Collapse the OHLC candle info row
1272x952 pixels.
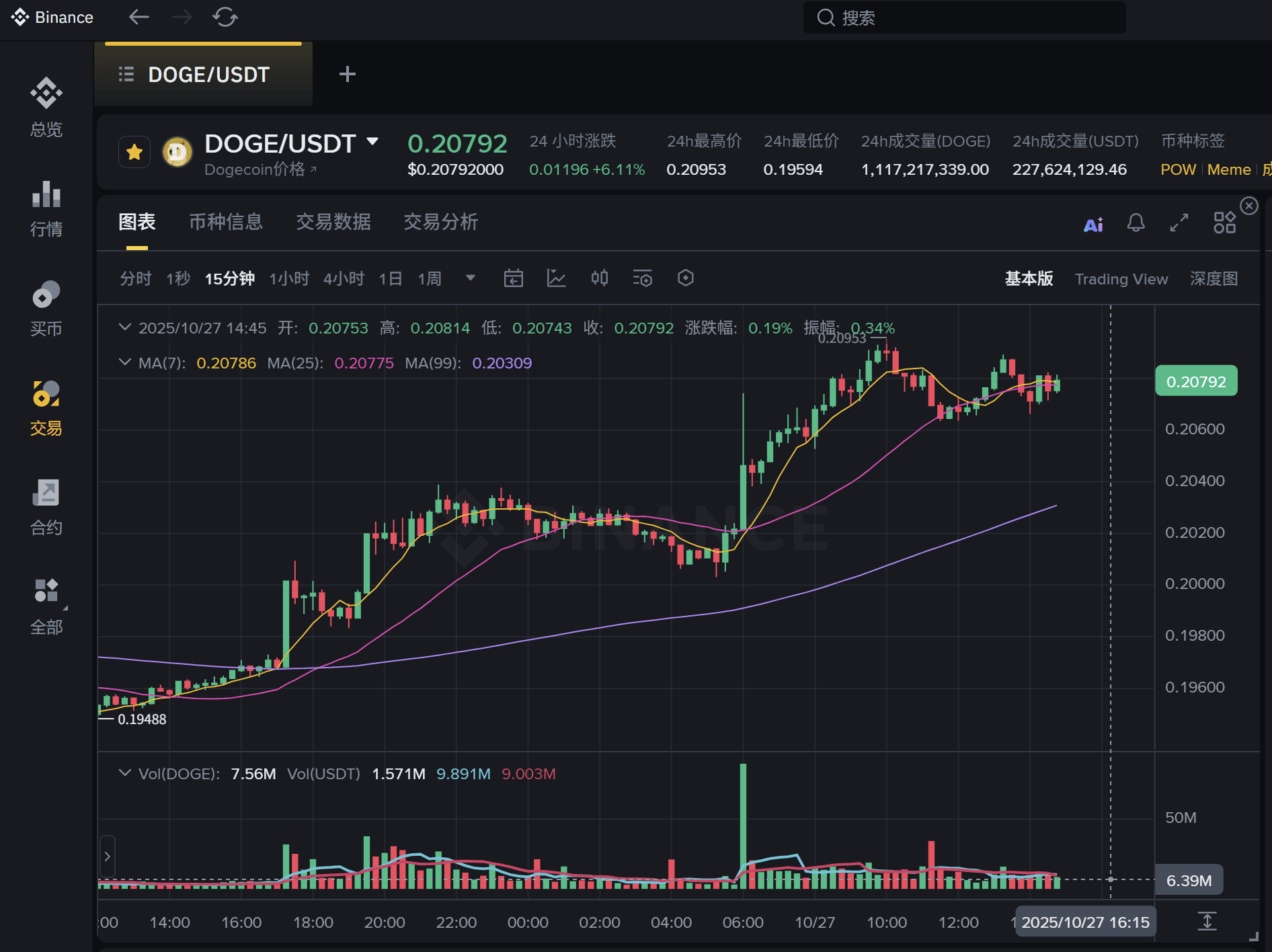[x=124, y=327]
